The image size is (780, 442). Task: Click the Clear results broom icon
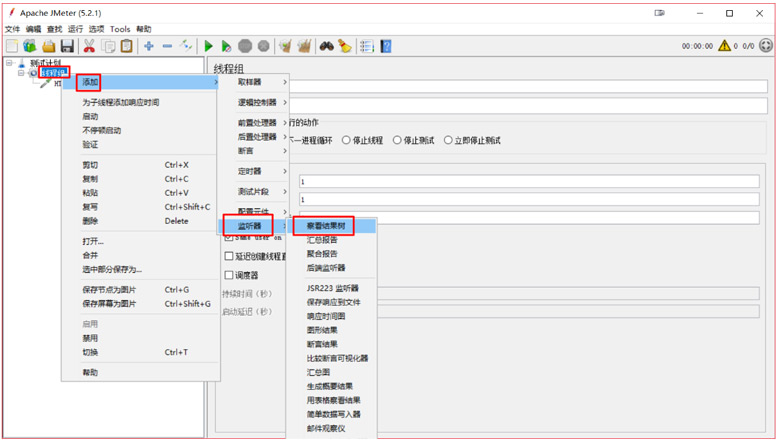point(285,46)
